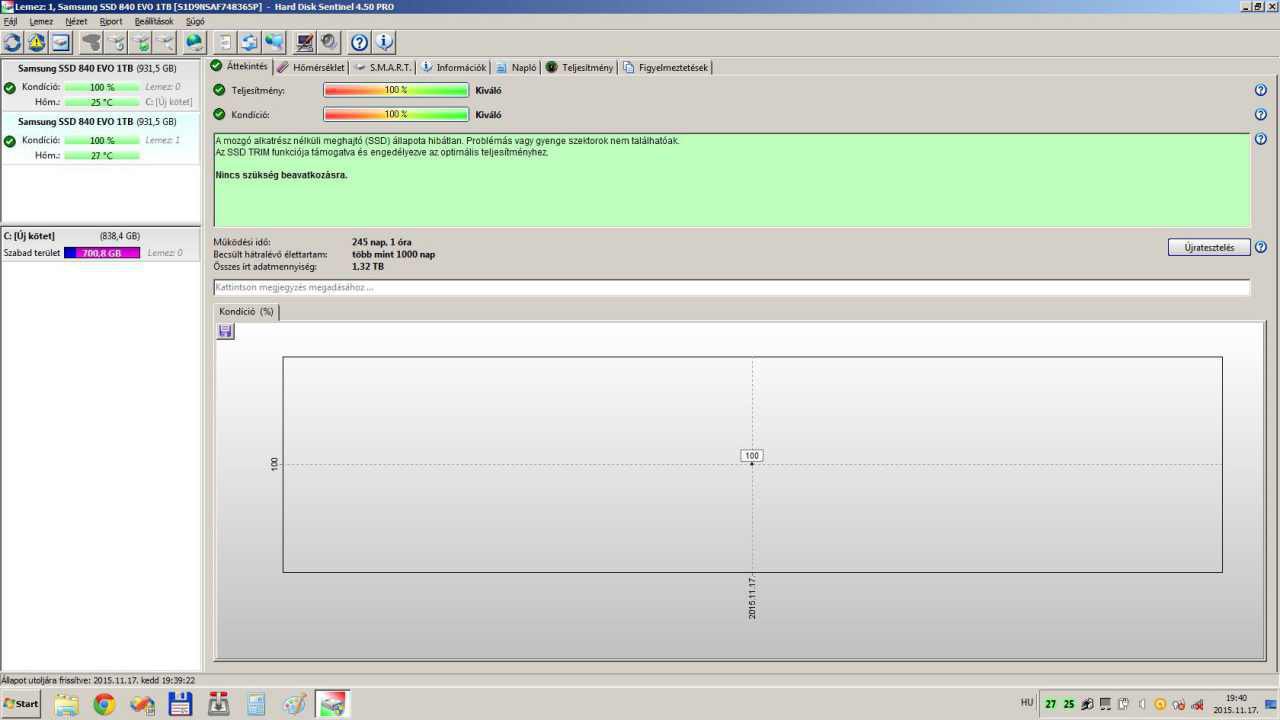Screen dimensions: 1280x720
Task: Click the 100 data point label on chart
Action: 752,455
